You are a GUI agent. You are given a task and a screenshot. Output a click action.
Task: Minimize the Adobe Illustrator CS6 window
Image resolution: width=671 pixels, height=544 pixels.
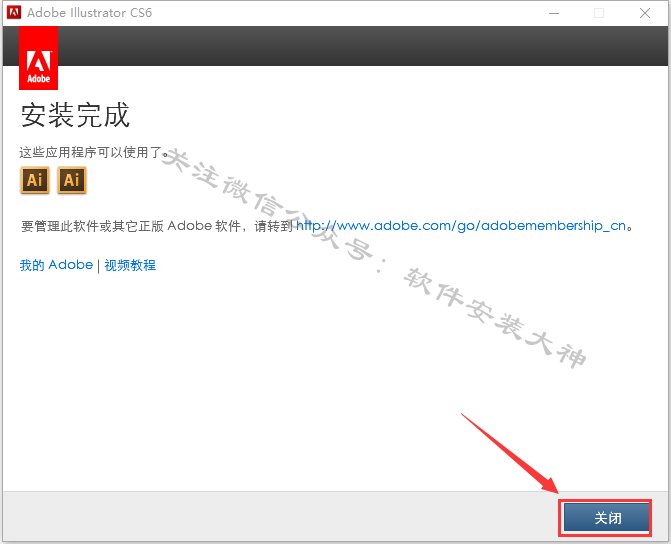554,13
